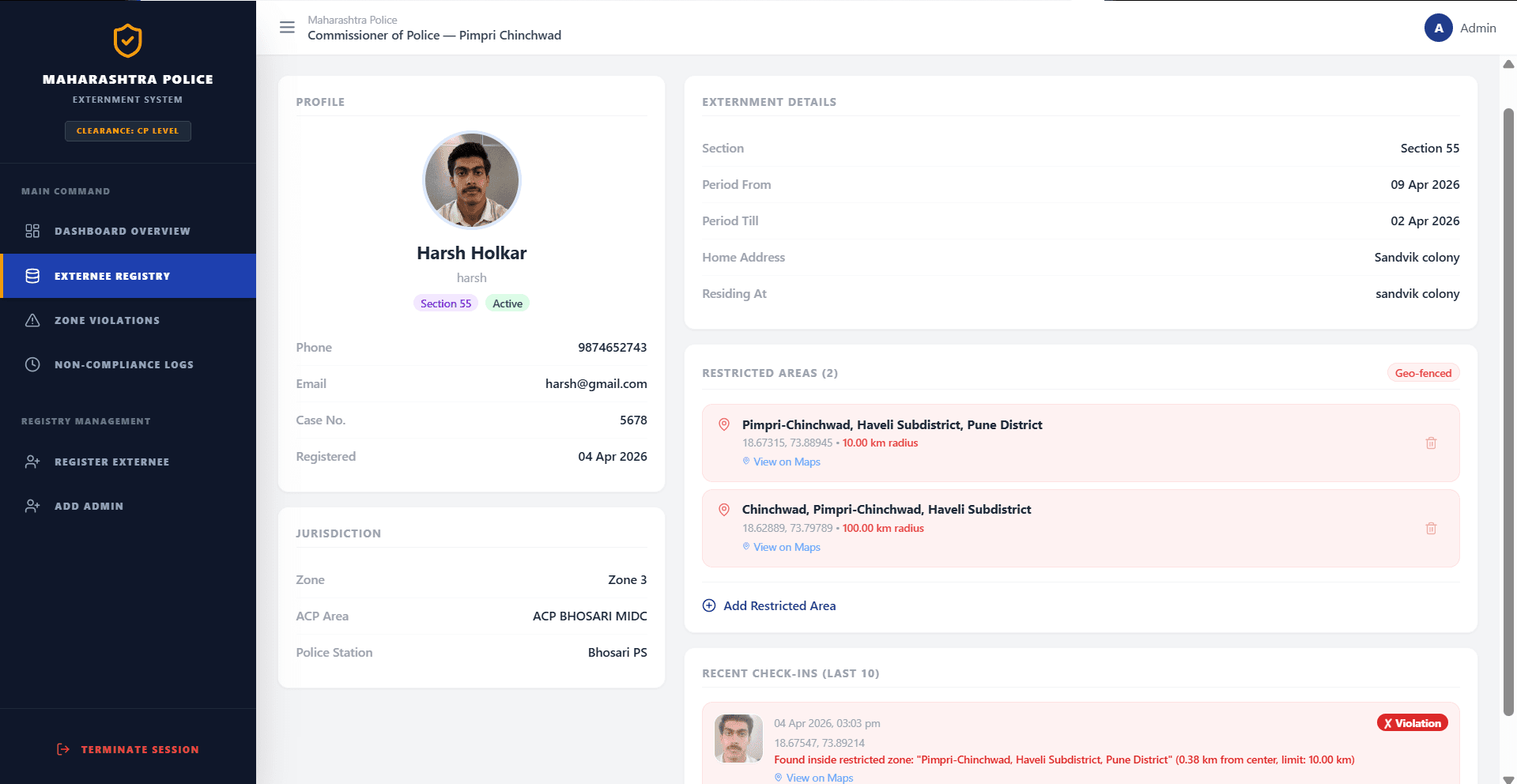The width and height of the screenshot is (1517, 784).
Task: Click the Maharashtra Police shield logo
Action: 128,41
